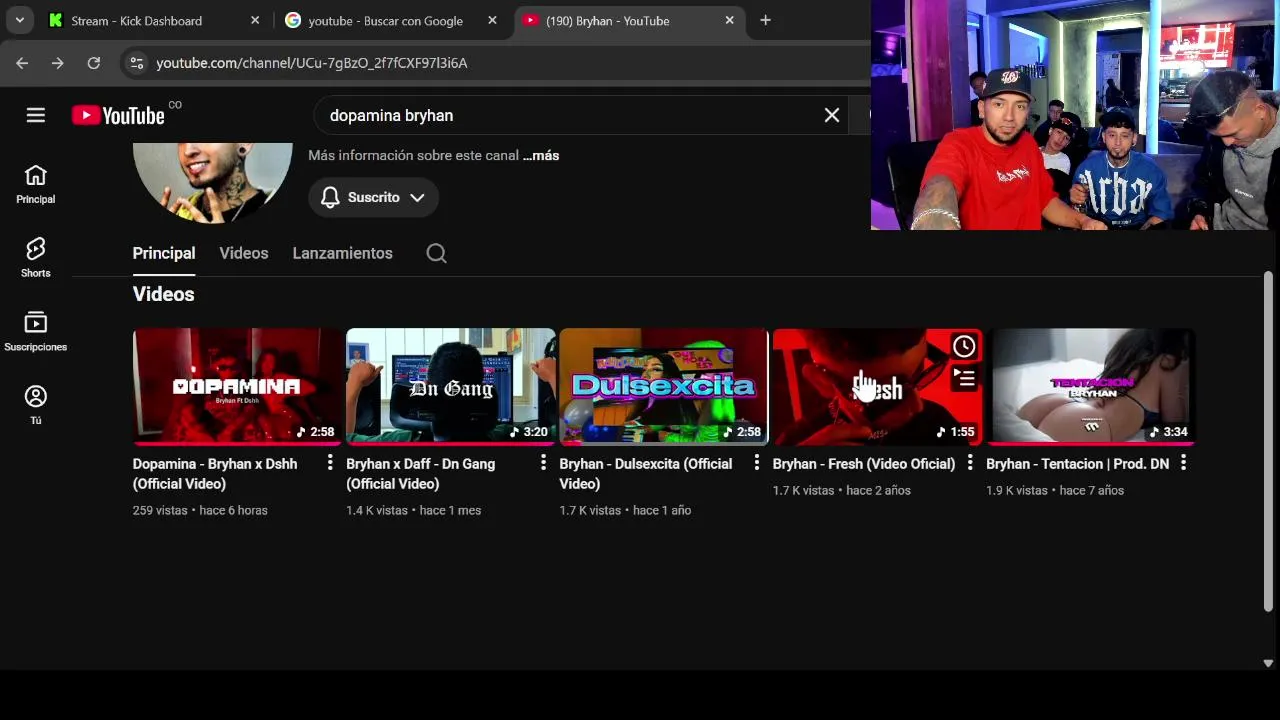Screen dimensions: 1280x720
Task: Click Más información sobre este canal text
Action: click(413, 155)
